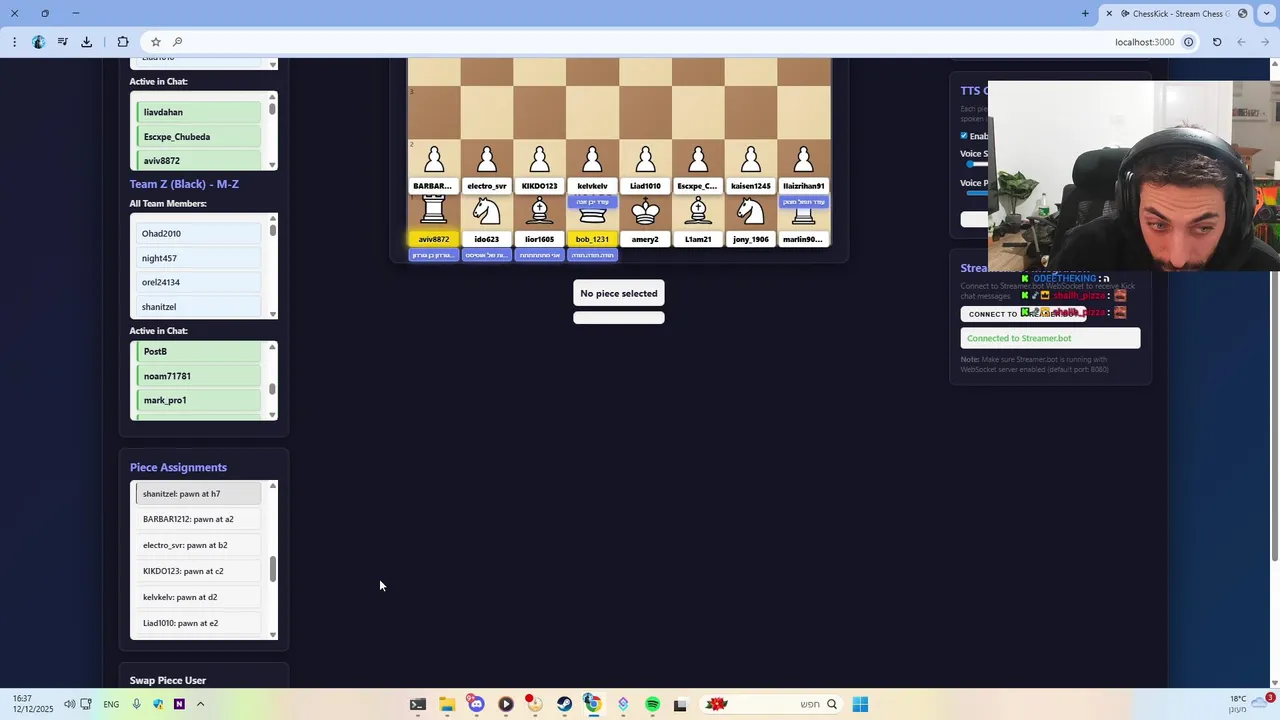The height and width of the screenshot is (720, 1280).
Task: Click the yellow bob_1231 name label
Action: [x=592, y=239]
